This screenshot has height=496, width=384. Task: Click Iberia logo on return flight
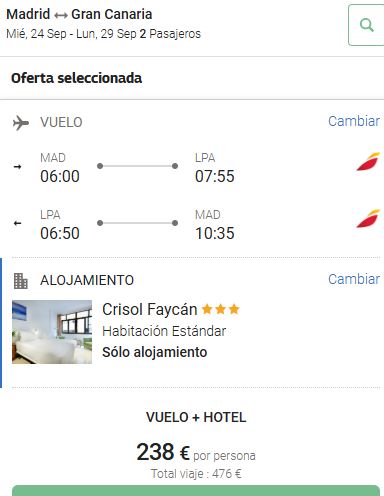[x=368, y=219]
